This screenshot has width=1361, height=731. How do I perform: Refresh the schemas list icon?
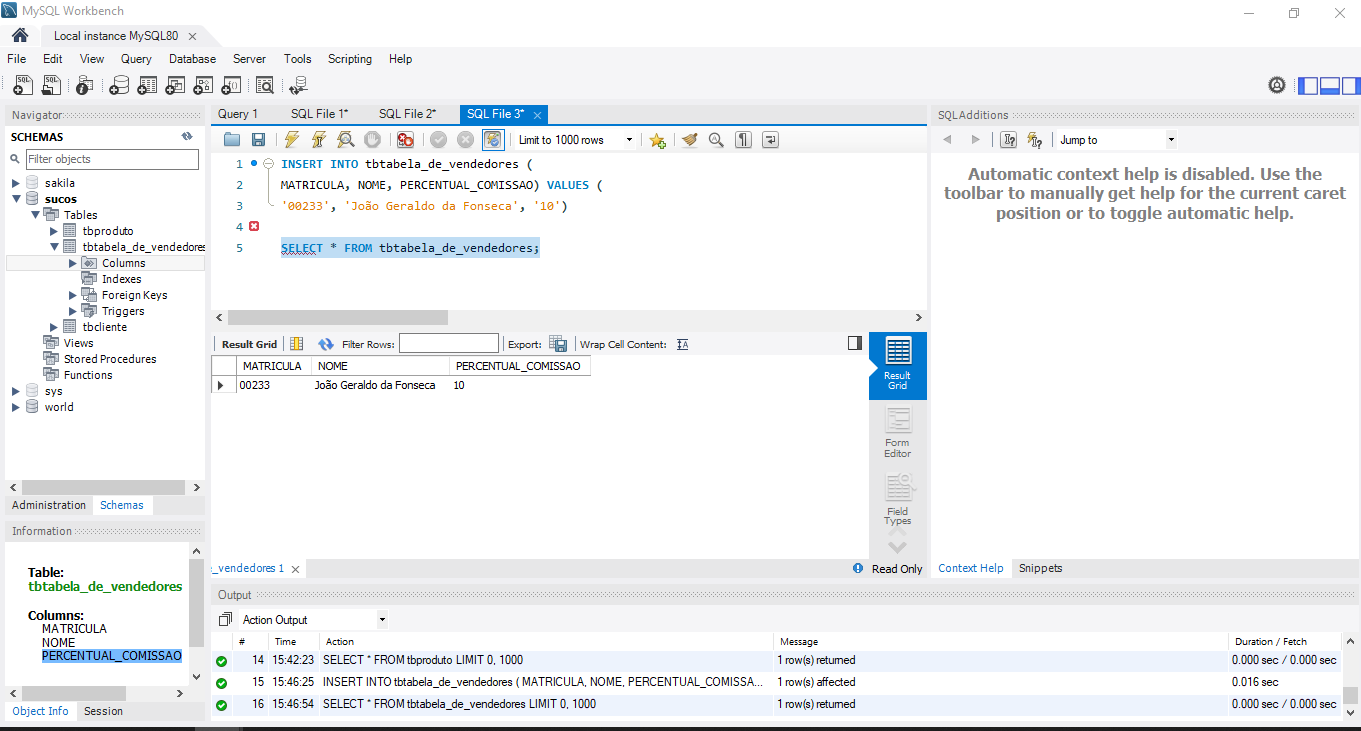[187, 136]
